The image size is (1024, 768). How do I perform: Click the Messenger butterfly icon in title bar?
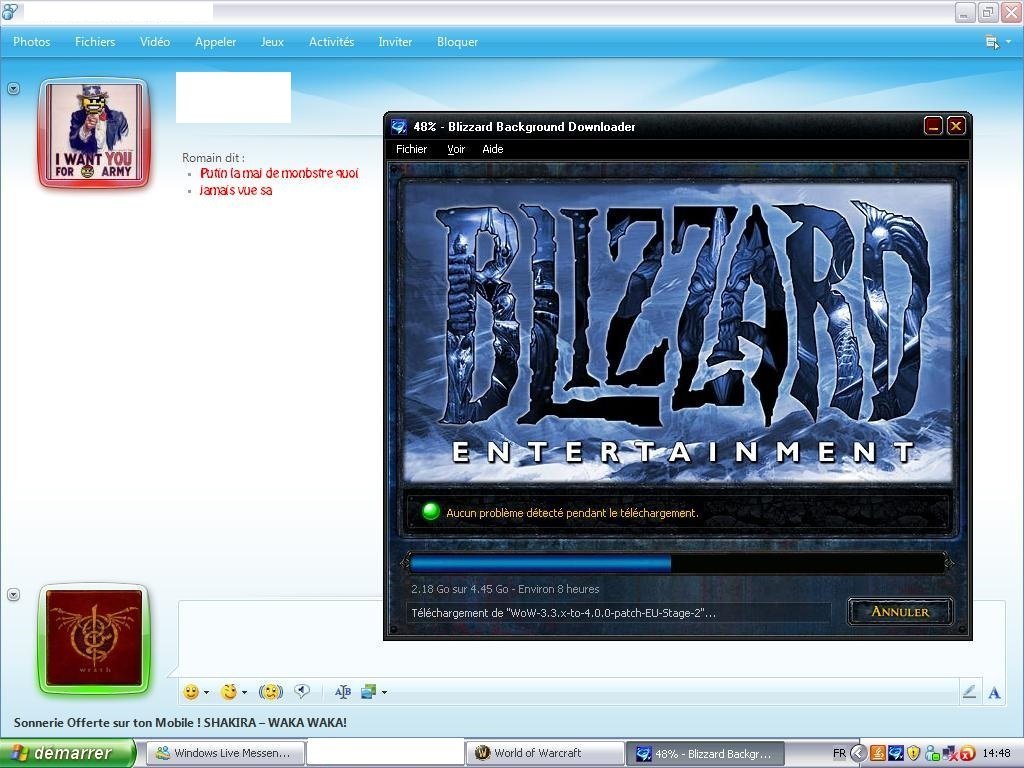10,11
